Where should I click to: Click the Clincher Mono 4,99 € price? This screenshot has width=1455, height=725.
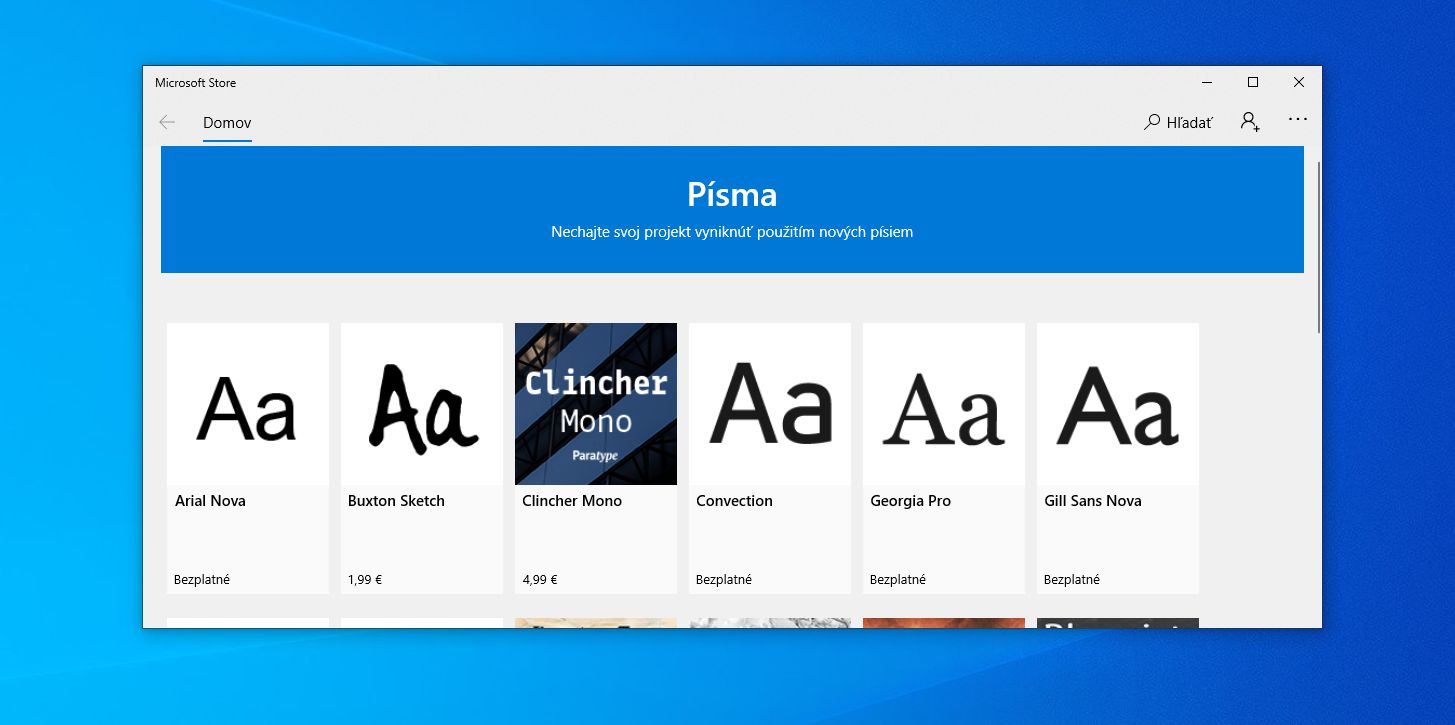(540, 579)
